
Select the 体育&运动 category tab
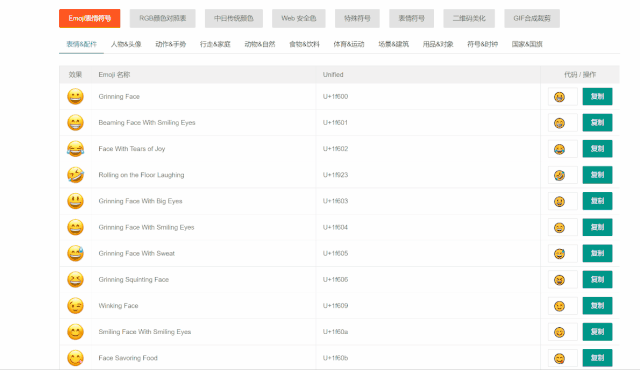[x=349, y=44]
